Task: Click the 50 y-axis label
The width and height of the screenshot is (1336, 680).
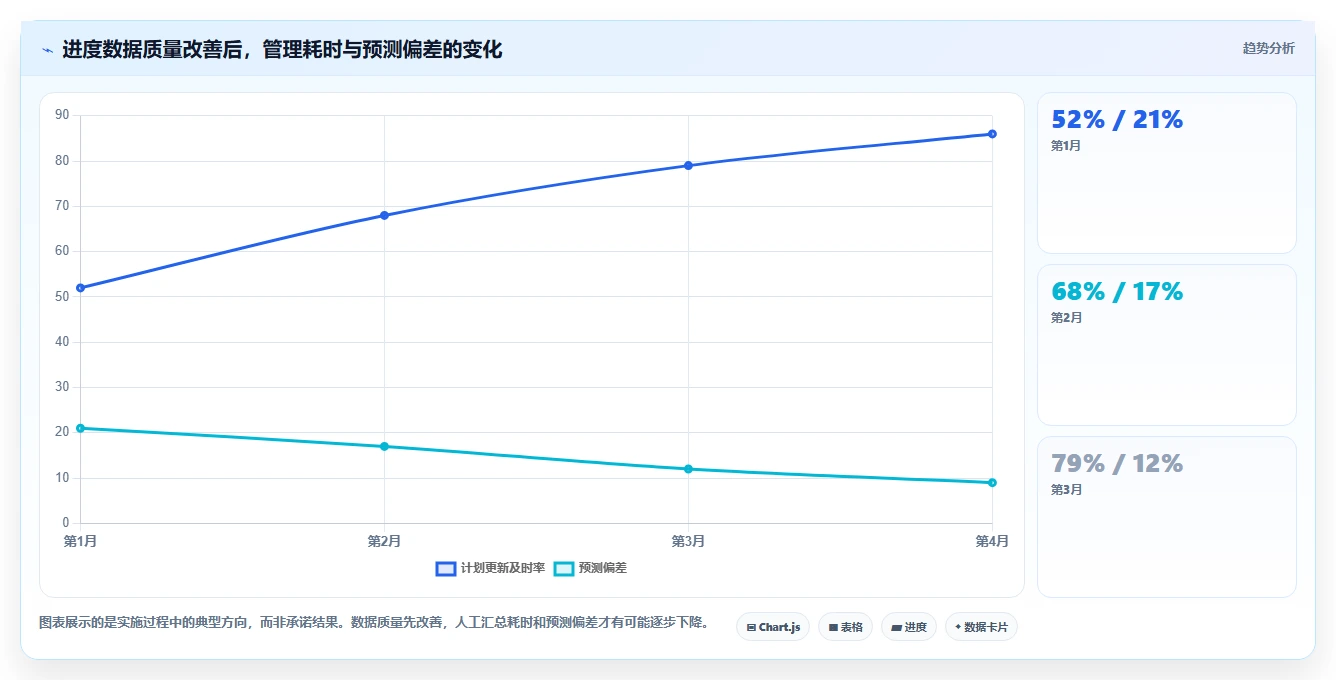Action: pos(62,296)
